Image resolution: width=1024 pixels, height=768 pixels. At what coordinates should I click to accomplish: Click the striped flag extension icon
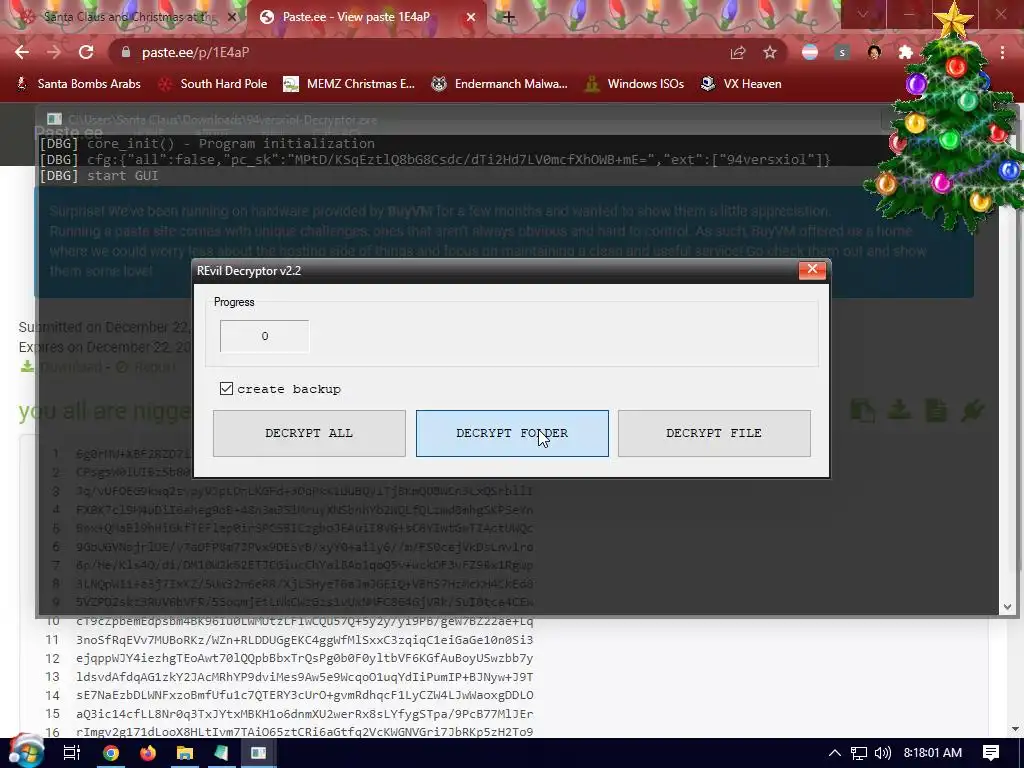pyautogui.click(x=810, y=52)
